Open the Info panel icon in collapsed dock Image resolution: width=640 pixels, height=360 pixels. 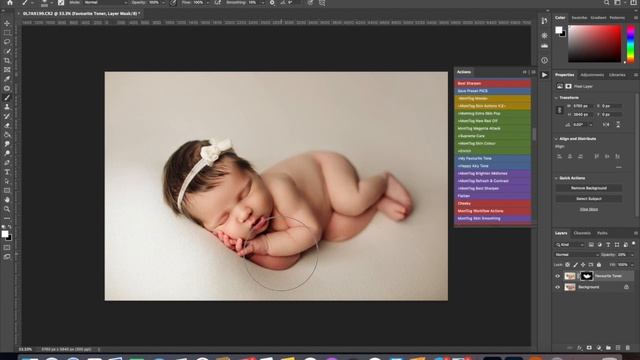(x=544, y=60)
